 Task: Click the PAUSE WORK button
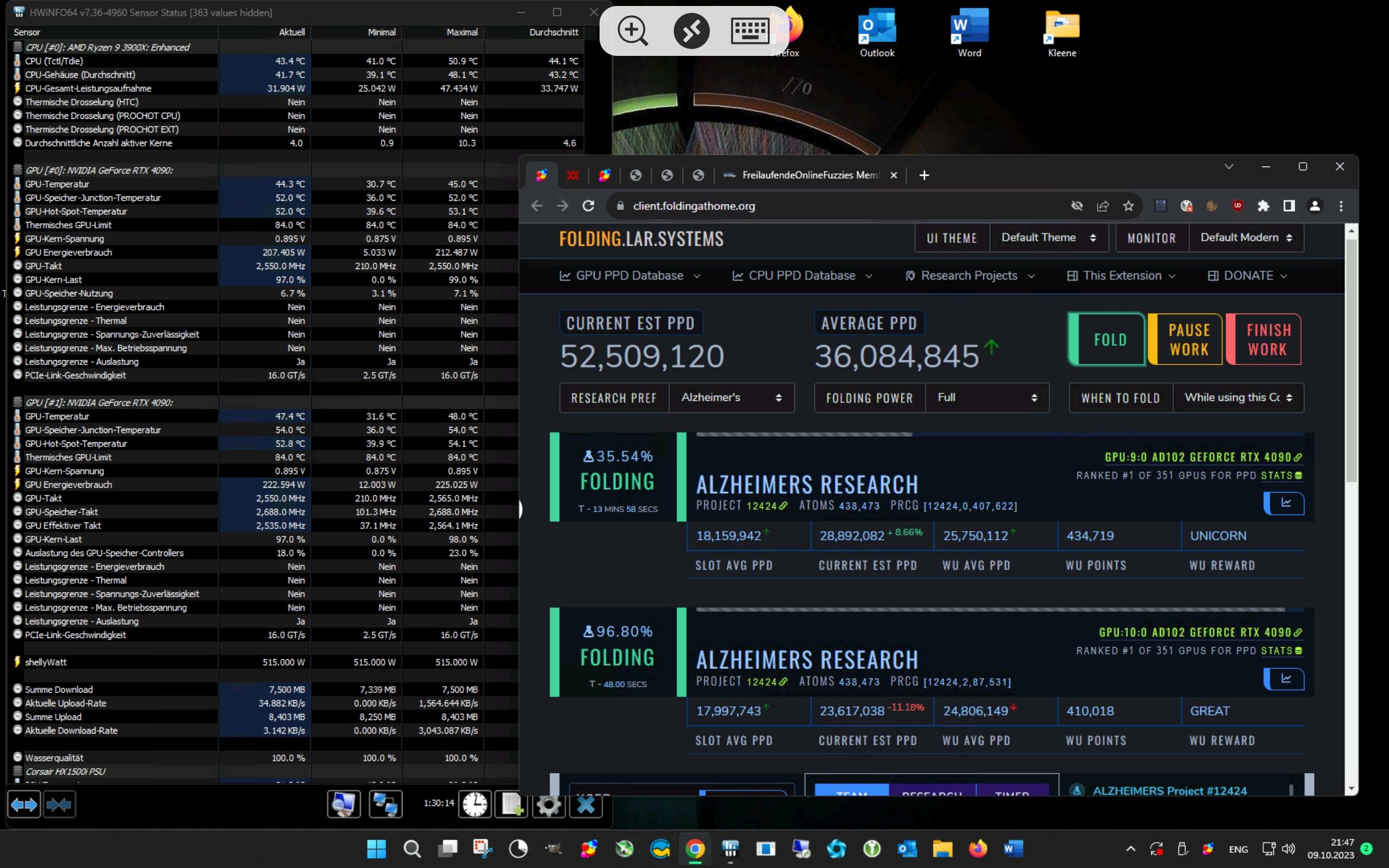coord(1186,339)
